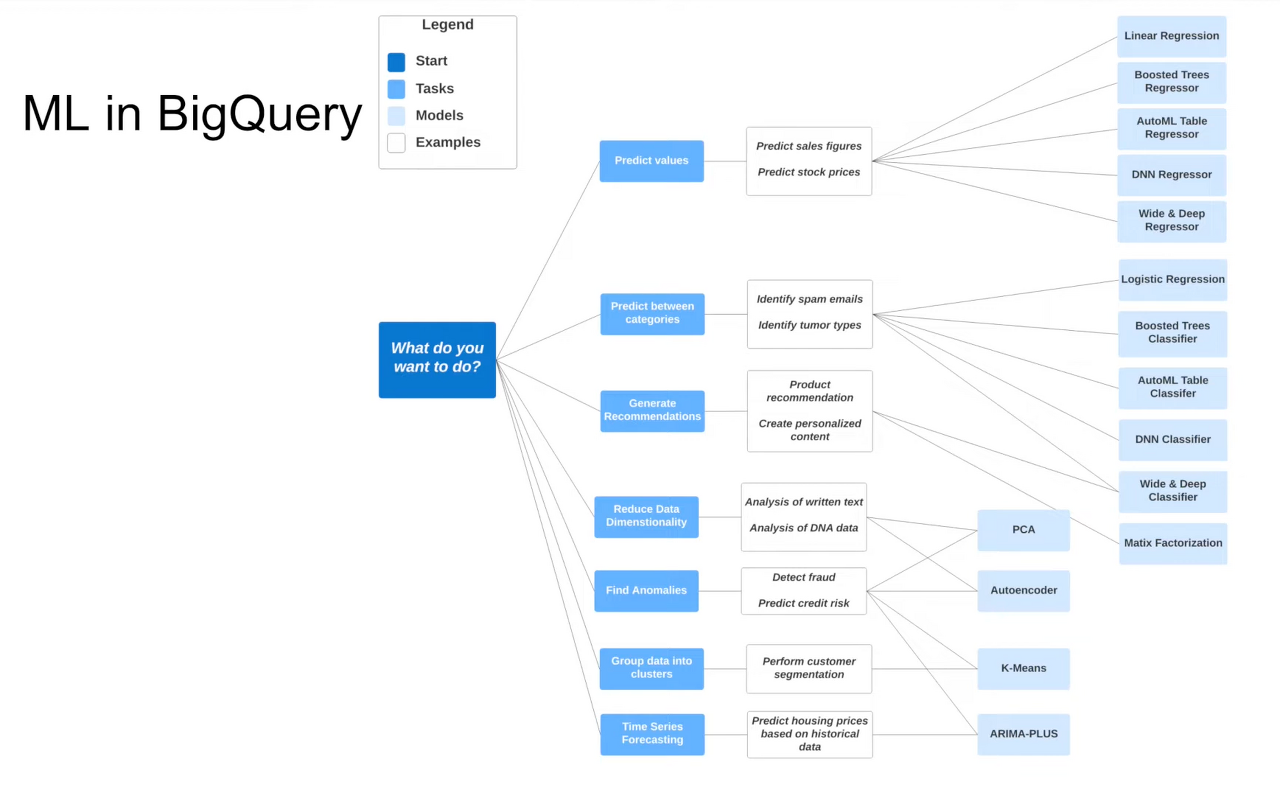Image resolution: width=1280 pixels, height=787 pixels.
Task: Select the 'What do you want to do?' start node
Action: 437,360
